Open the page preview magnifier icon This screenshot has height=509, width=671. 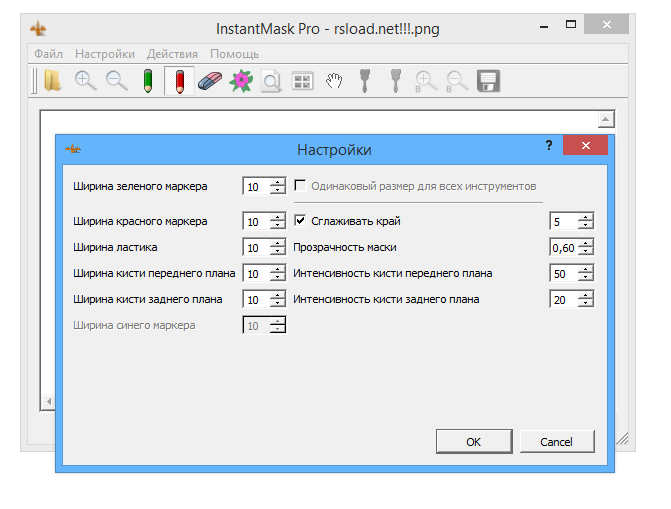271,81
